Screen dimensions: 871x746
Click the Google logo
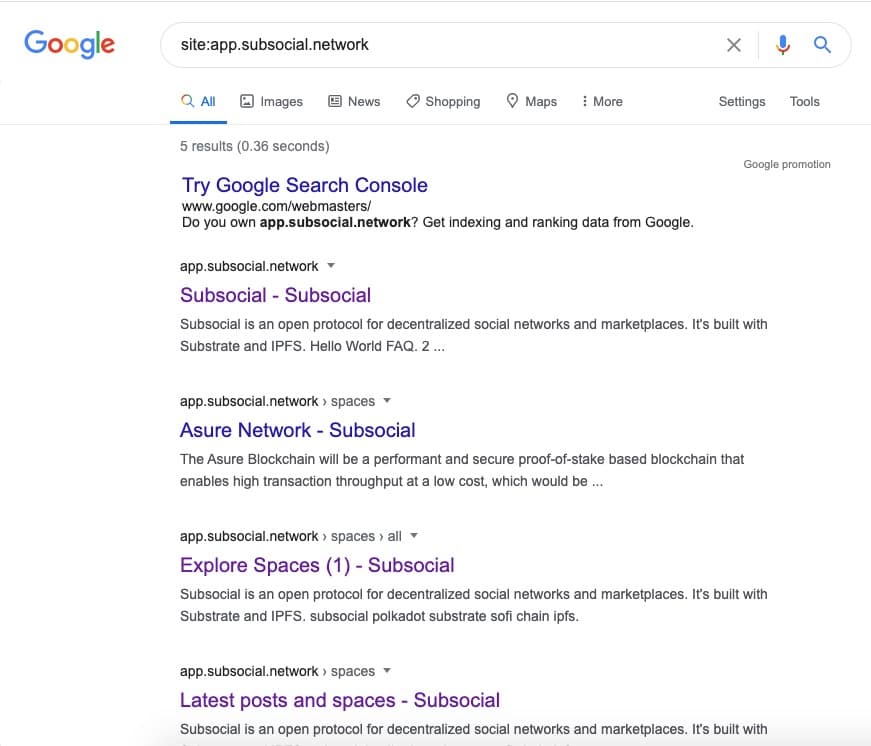coord(69,44)
